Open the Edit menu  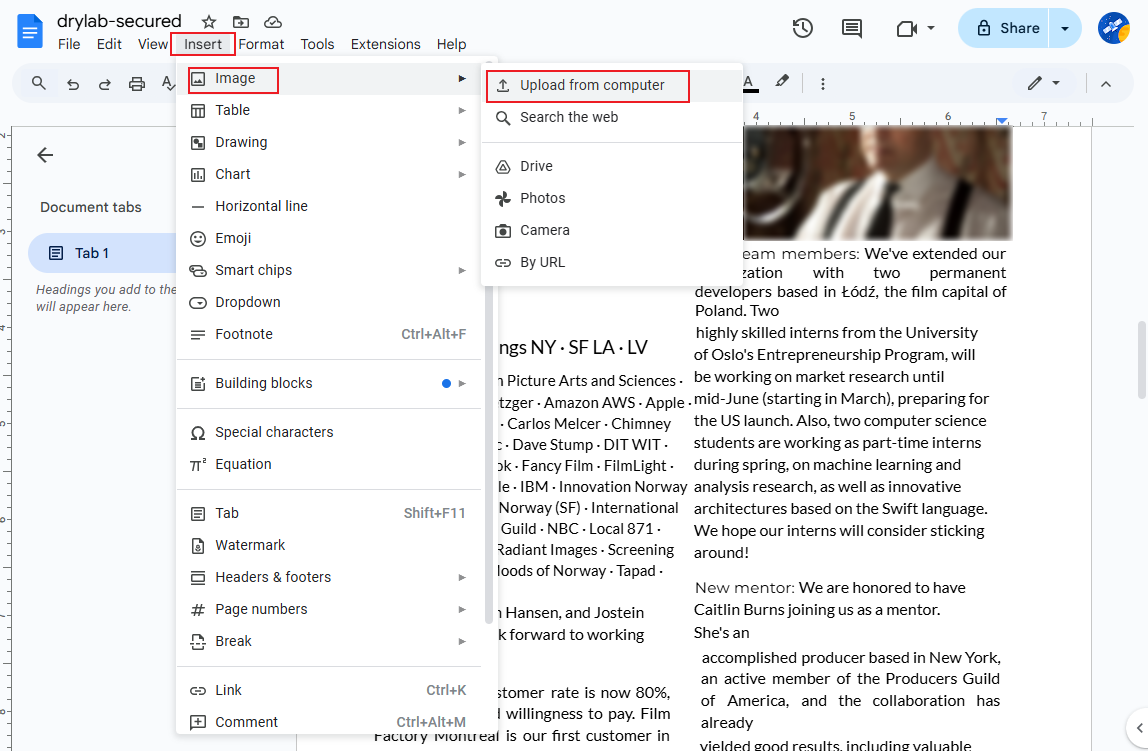(x=109, y=44)
